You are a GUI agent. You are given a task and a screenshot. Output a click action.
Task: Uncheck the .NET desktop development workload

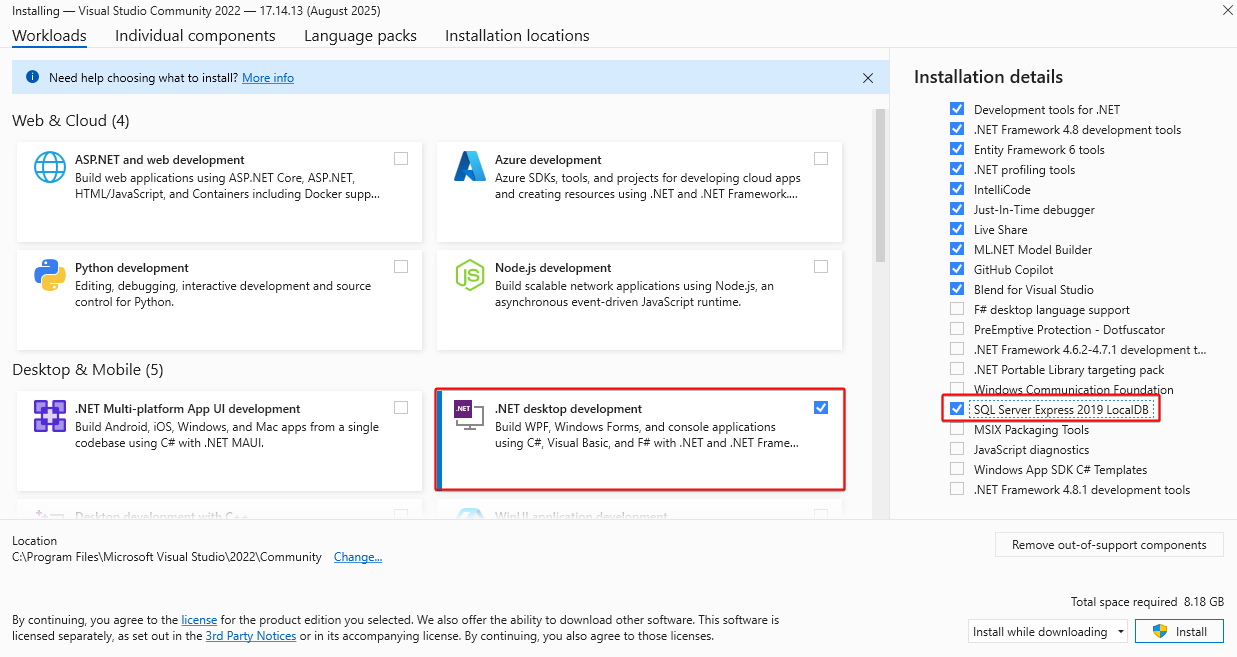coord(821,407)
